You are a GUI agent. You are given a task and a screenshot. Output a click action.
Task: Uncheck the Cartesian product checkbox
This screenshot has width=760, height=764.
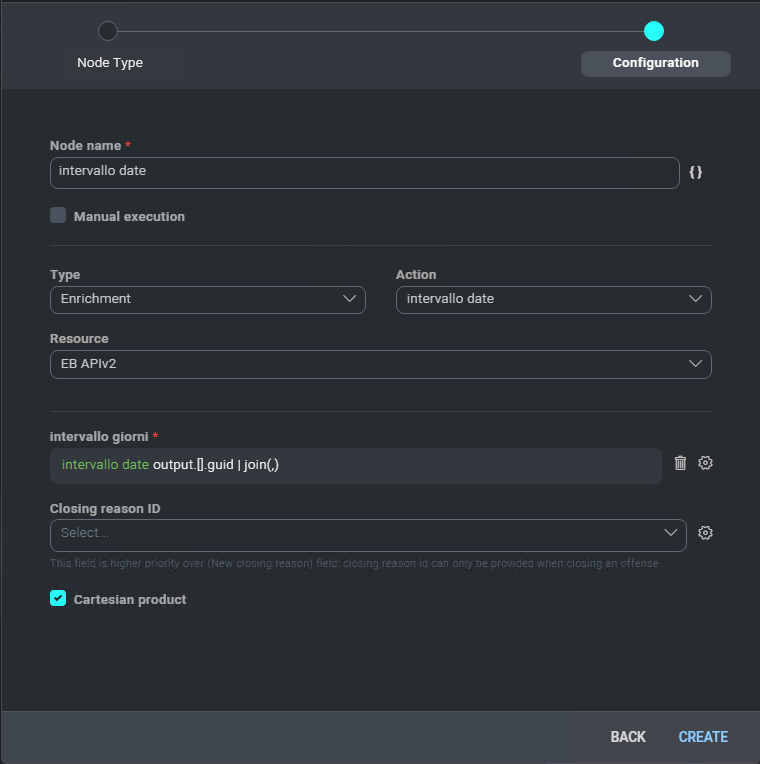(x=58, y=598)
